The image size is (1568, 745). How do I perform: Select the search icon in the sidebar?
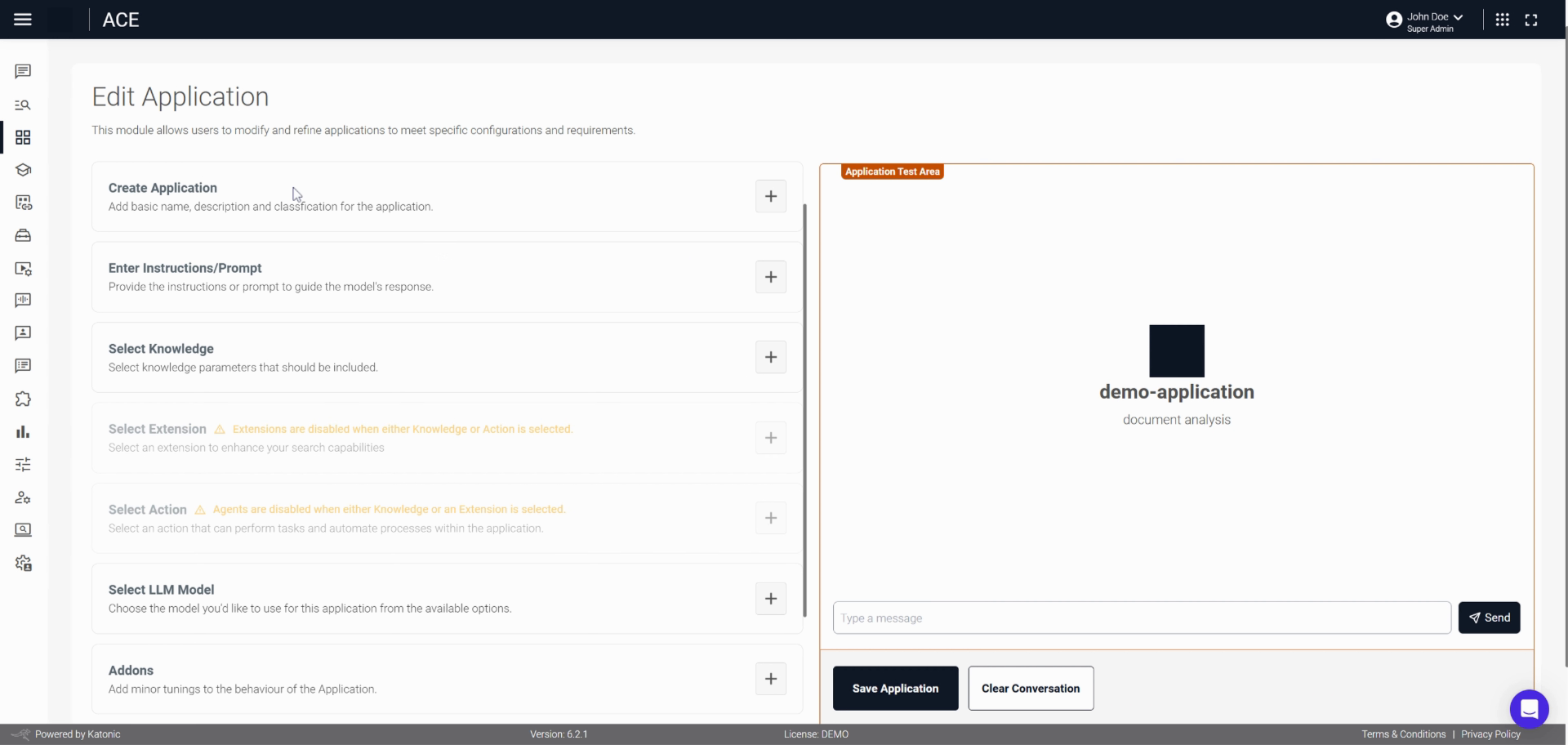[23, 105]
